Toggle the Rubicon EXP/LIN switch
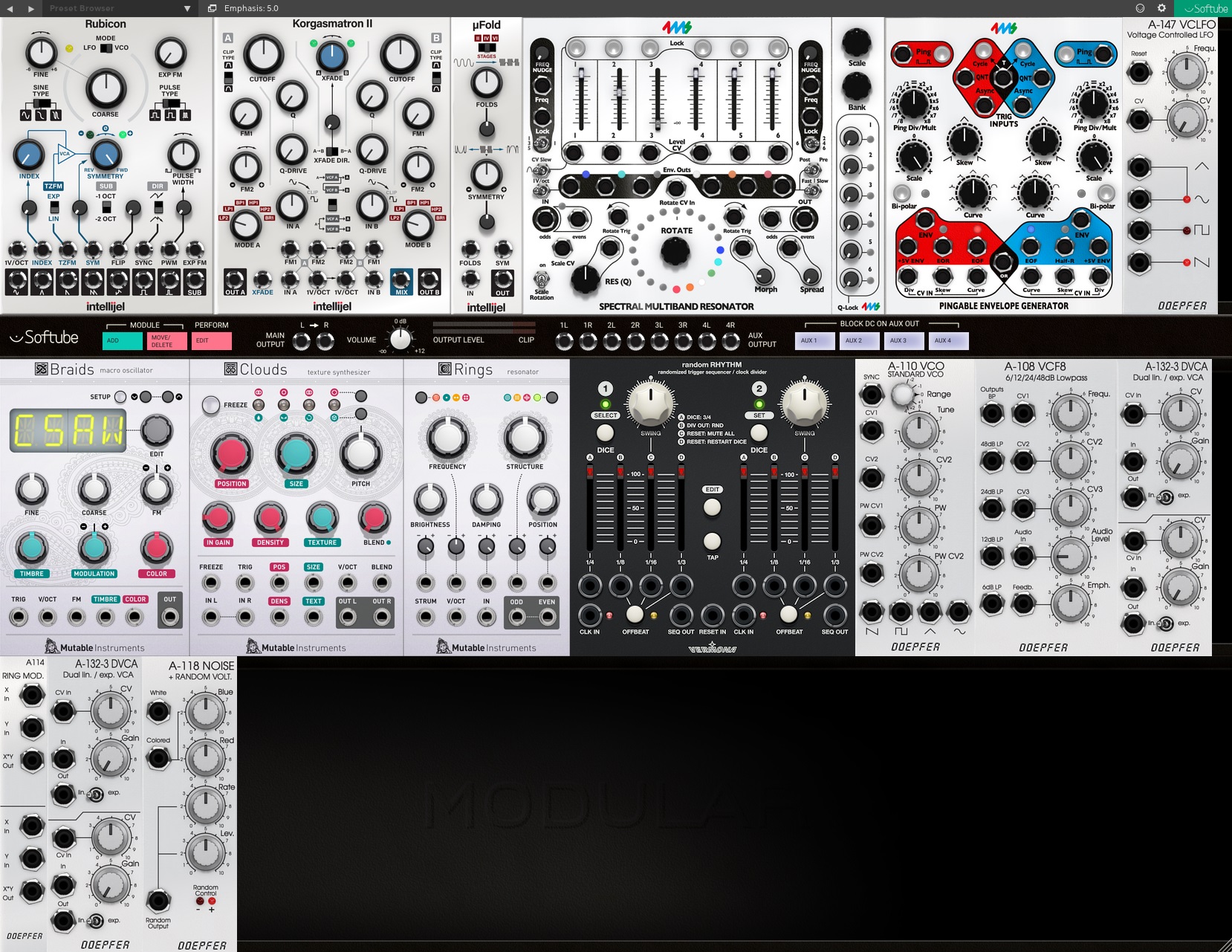 [54, 207]
